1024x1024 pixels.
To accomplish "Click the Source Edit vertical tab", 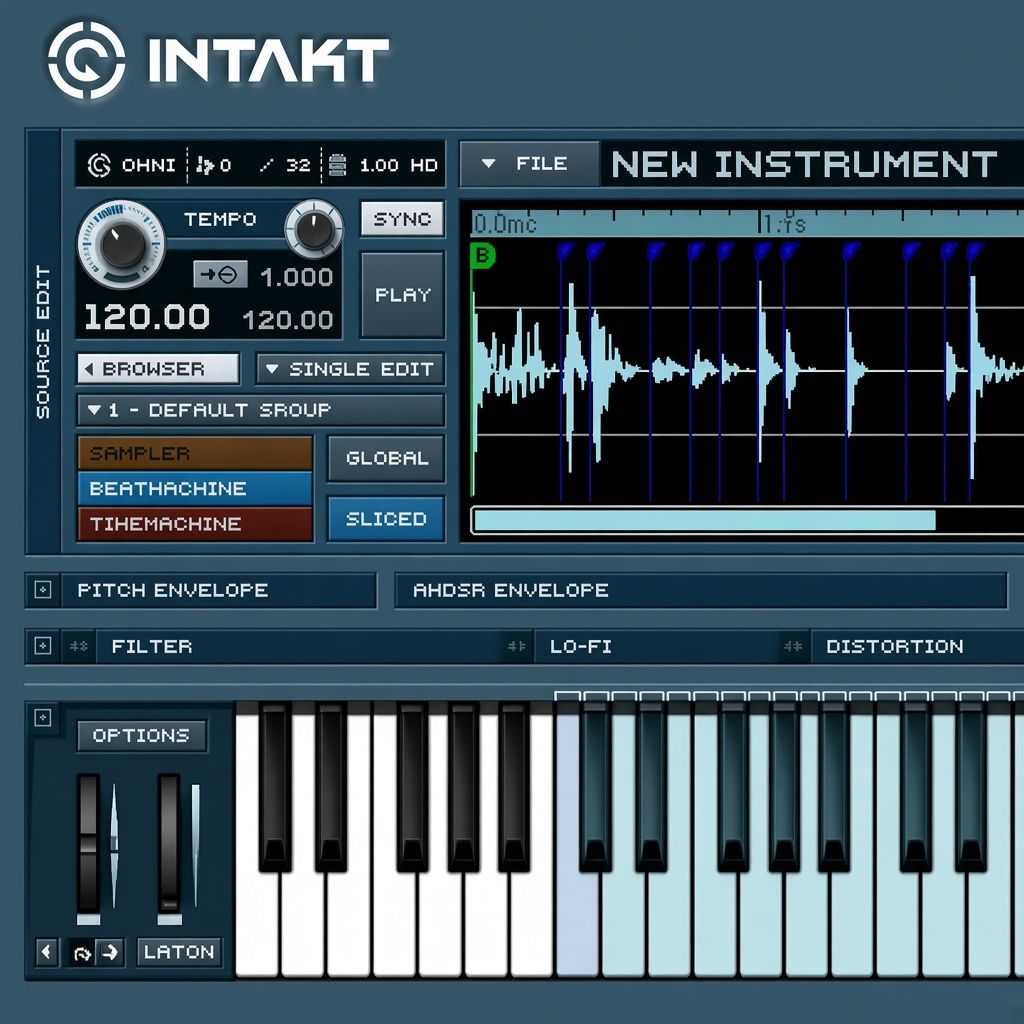I will (43, 342).
